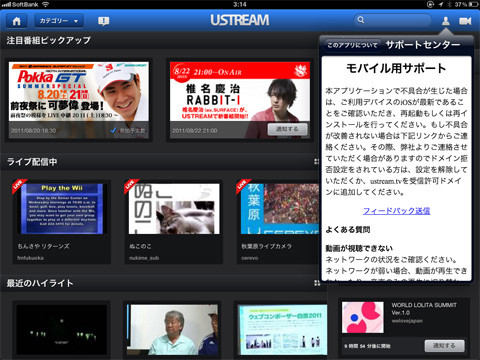Open the カテゴリー dropdown
Image resolution: width=480 pixels, height=360 pixels.
(x=59, y=21)
